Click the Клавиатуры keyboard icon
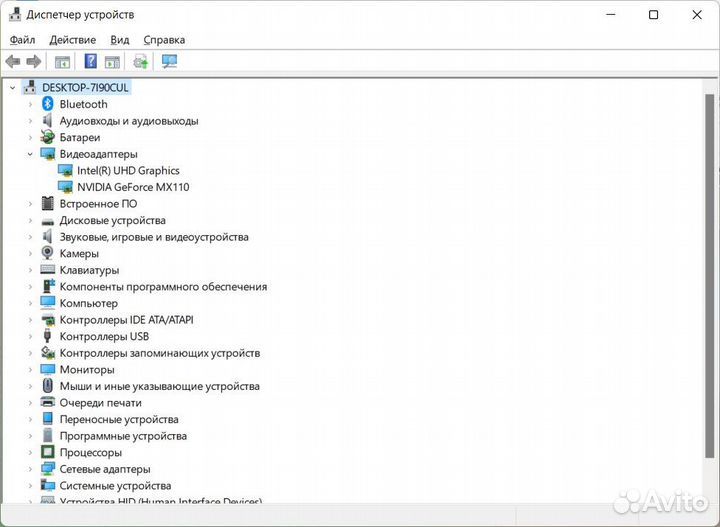Image resolution: width=720 pixels, height=527 pixels. tap(47, 269)
